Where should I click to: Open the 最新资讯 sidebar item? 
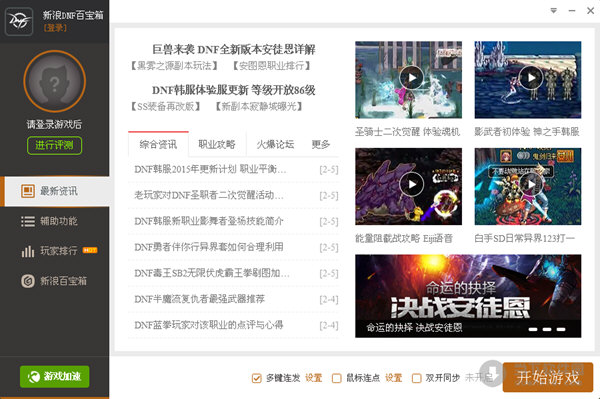pyautogui.click(x=55, y=191)
